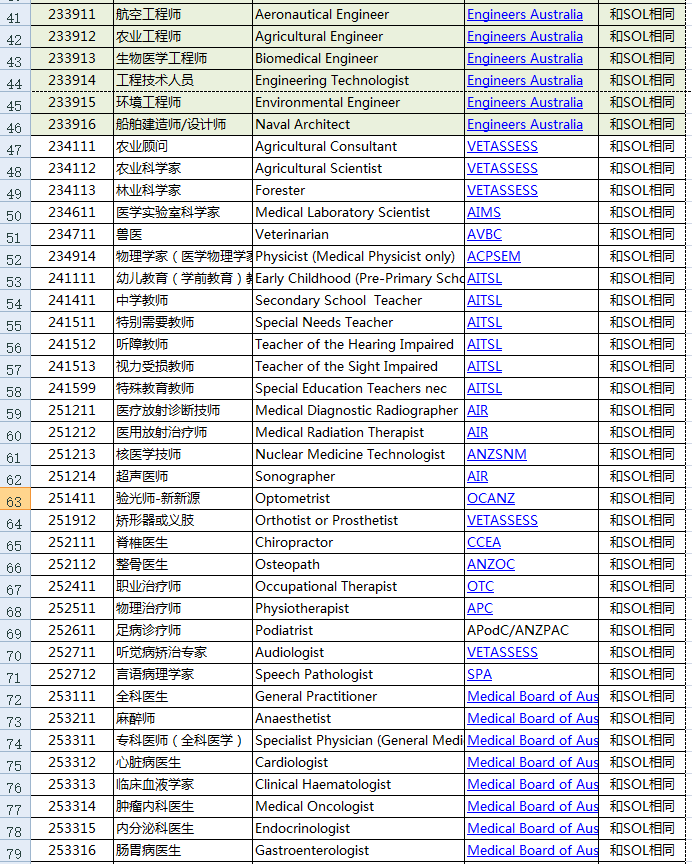Select cell with code 234611

click(x=72, y=213)
